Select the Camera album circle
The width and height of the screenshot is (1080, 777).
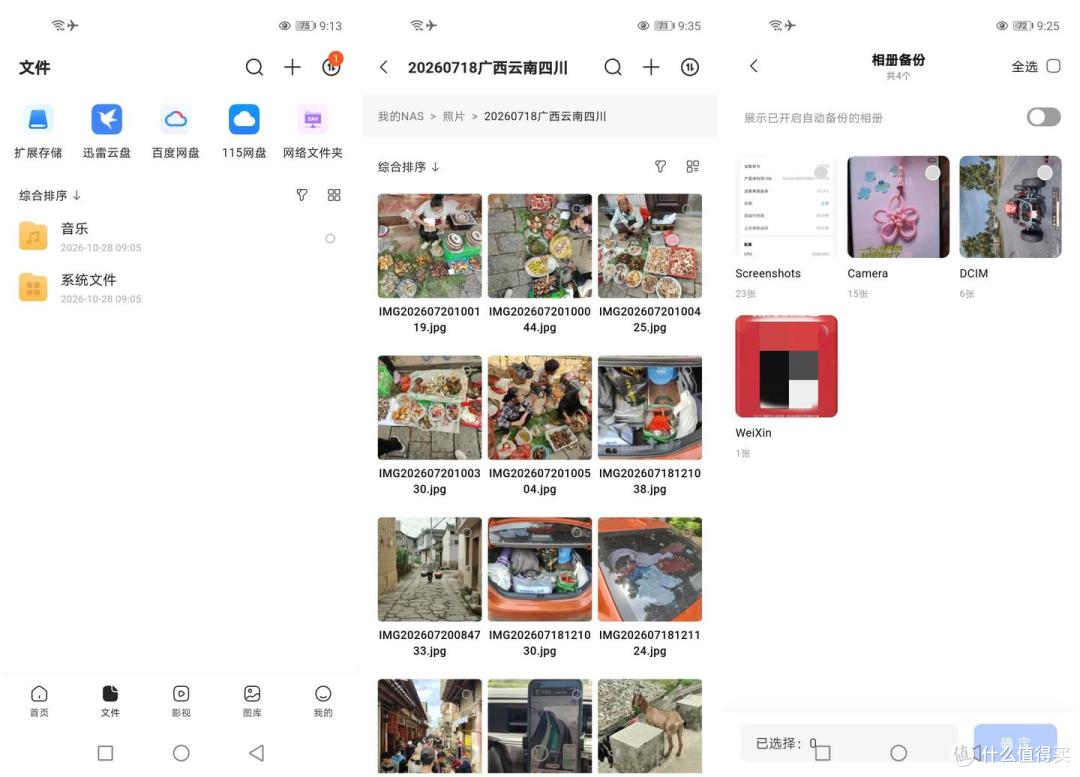(x=933, y=172)
